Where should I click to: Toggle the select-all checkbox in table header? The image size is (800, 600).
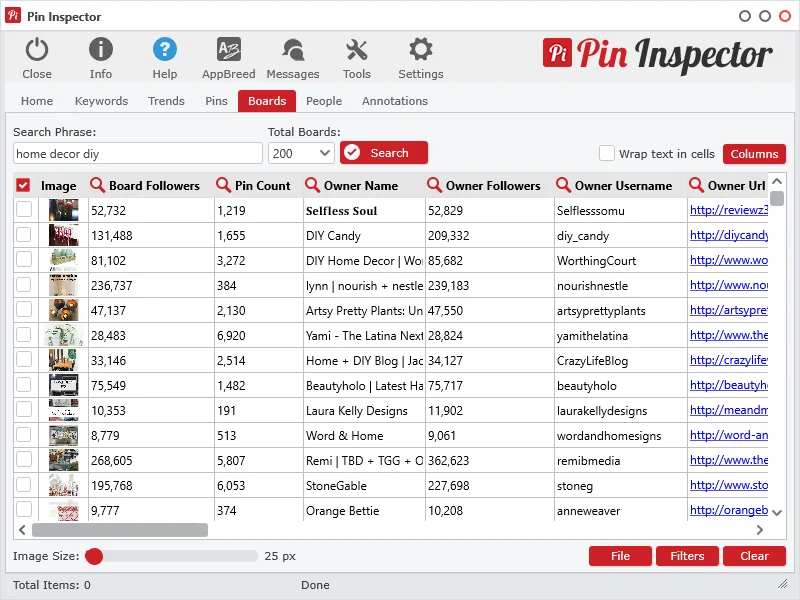[23, 185]
